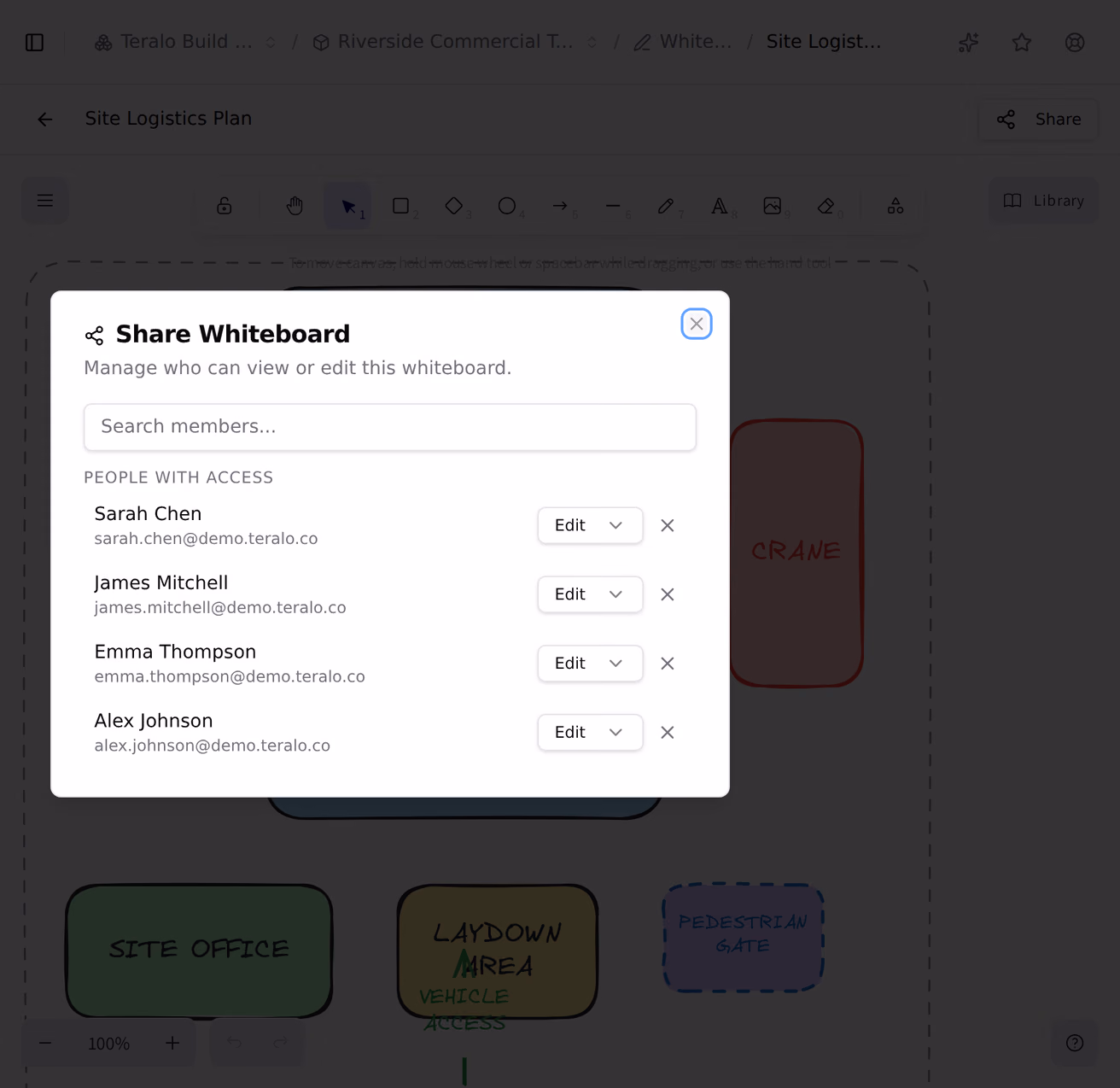
Task: Open the canvas hamburger menu
Action: pos(45,201)
